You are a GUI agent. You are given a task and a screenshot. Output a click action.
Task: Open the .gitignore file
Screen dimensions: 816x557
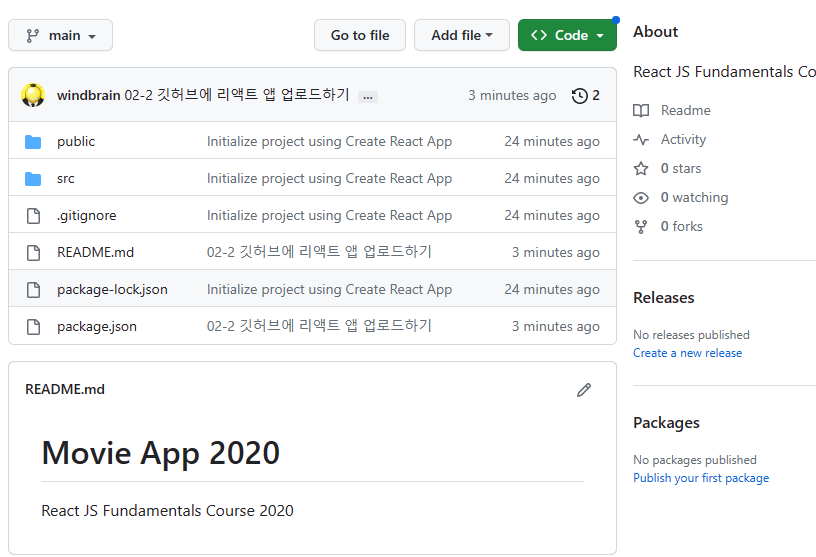click(87, 216)
